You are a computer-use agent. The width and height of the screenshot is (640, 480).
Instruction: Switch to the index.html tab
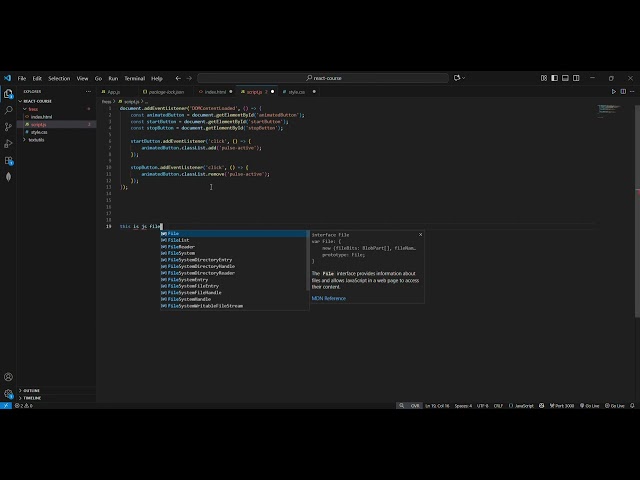(215, 92)
